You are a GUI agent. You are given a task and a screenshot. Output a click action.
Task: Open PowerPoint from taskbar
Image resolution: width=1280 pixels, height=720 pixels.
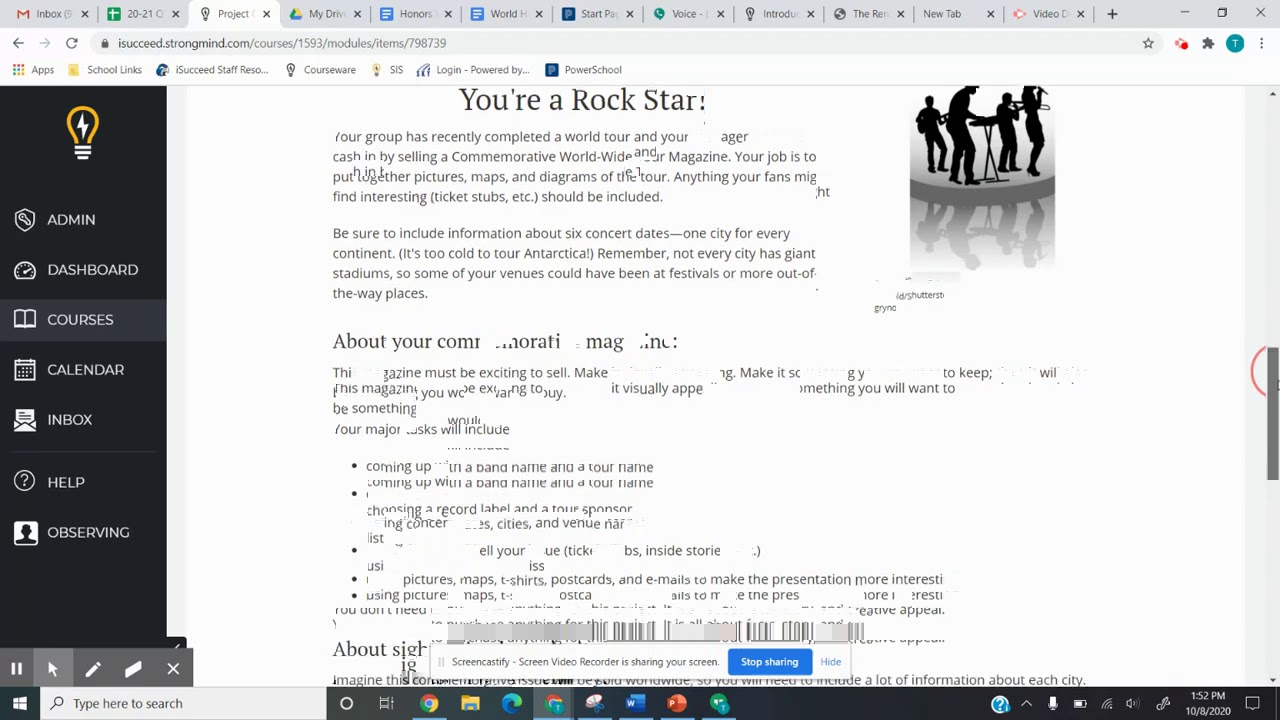(677, 703)
